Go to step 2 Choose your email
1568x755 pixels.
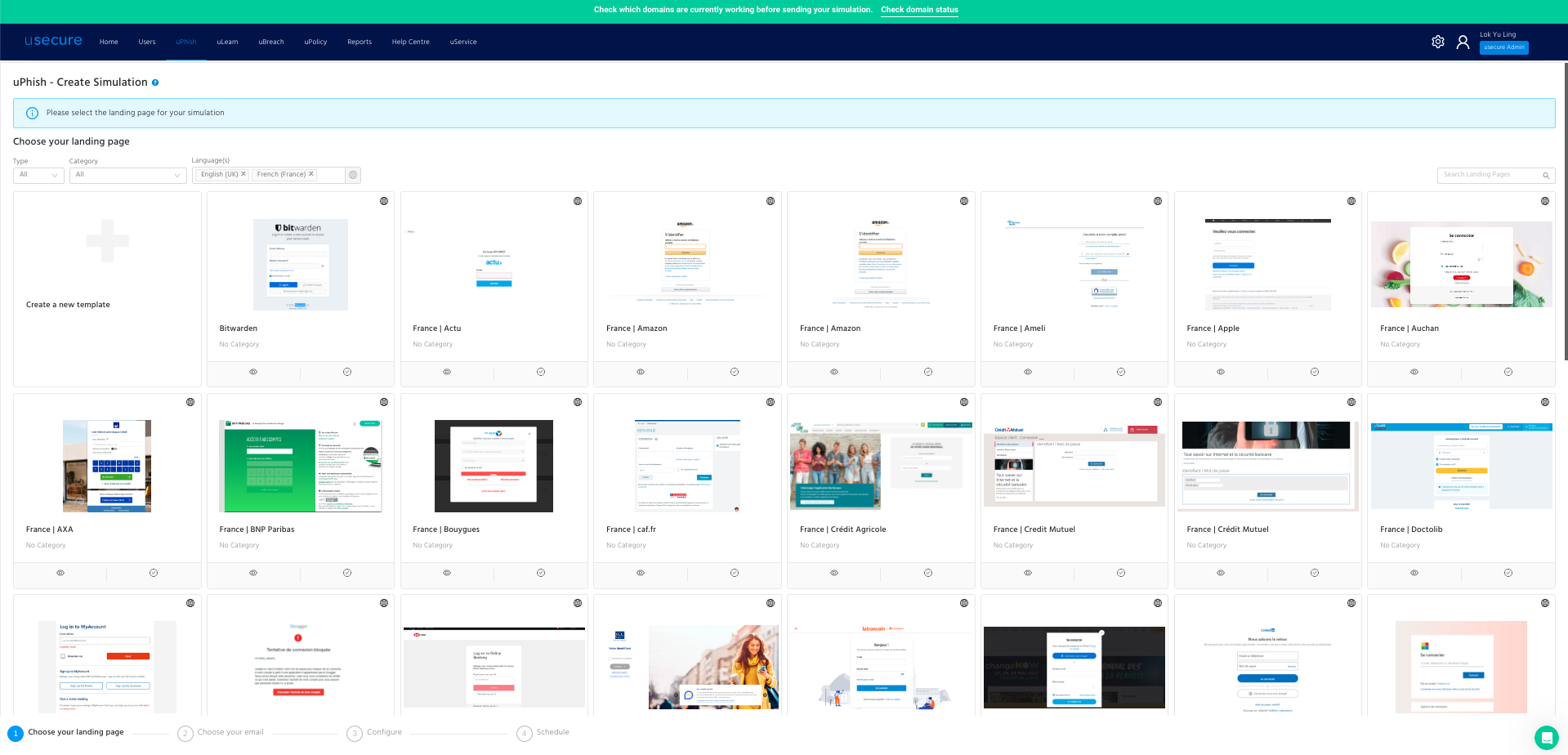coord(221,733)
